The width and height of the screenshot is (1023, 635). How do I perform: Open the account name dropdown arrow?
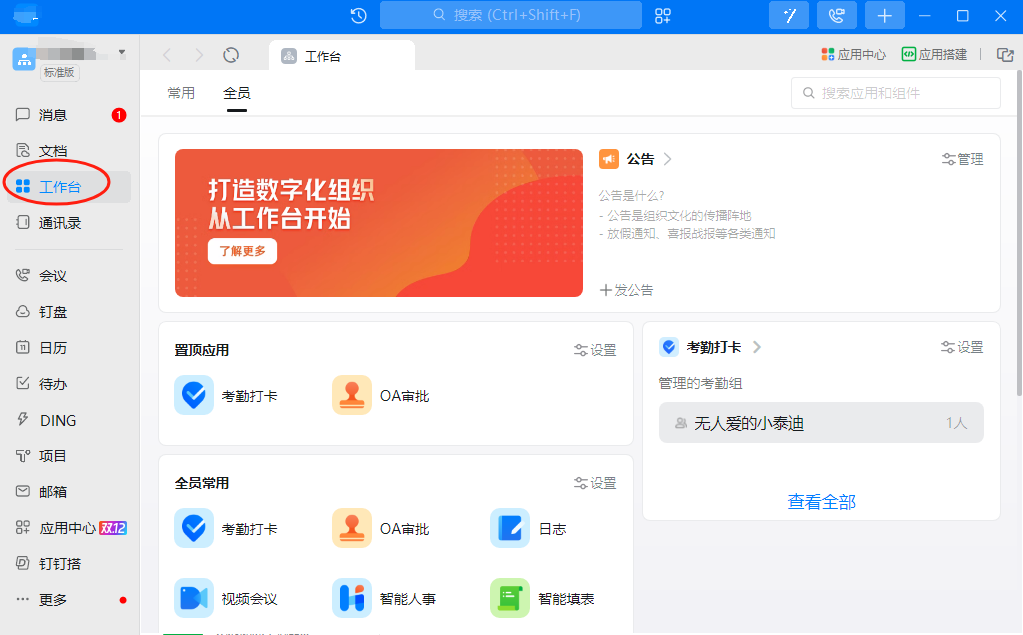tap(123, 52)
